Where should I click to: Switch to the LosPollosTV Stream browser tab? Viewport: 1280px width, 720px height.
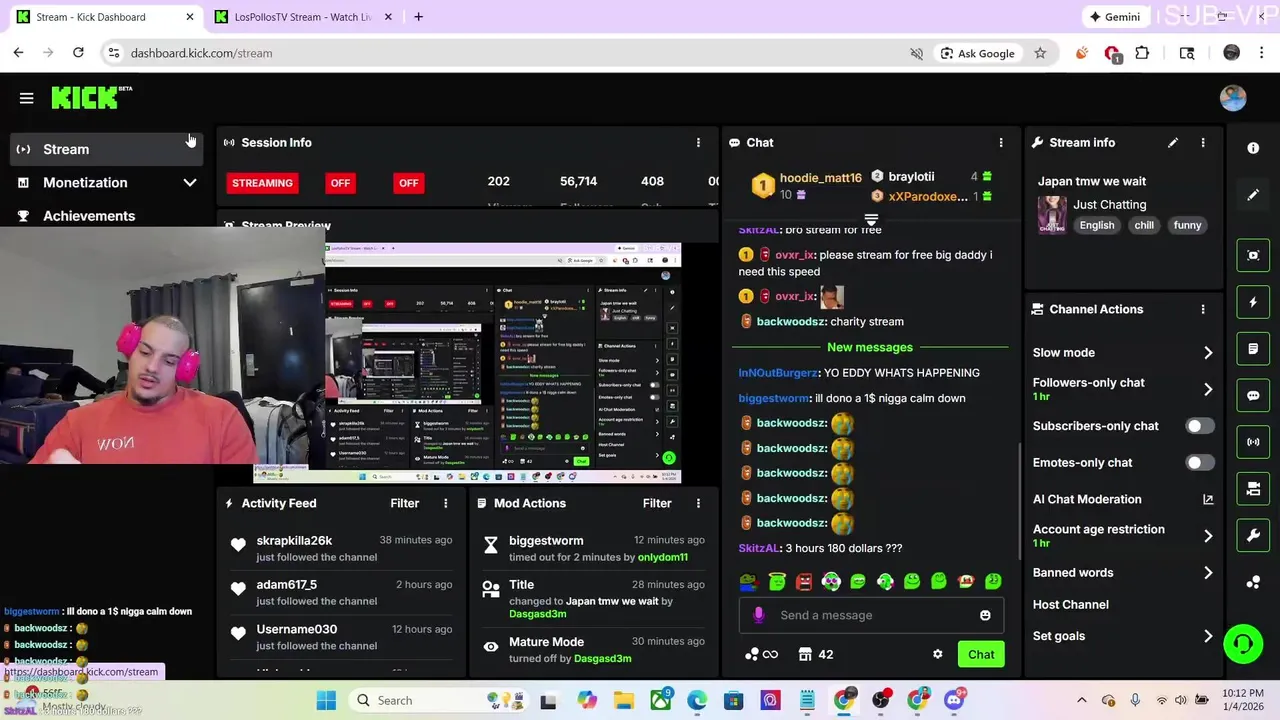tap(304, 17)
